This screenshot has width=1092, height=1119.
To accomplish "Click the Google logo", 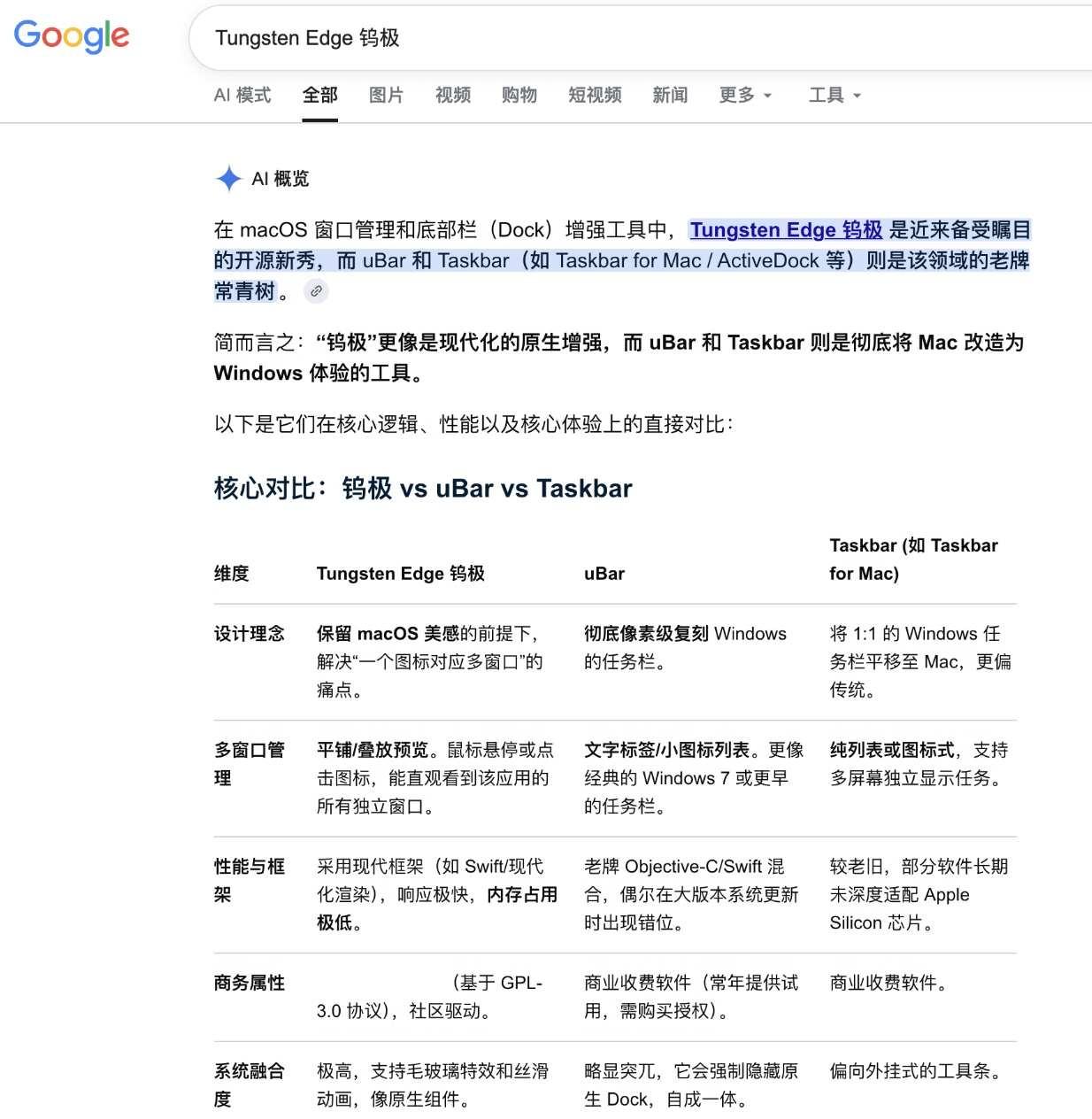I will 72,36.
